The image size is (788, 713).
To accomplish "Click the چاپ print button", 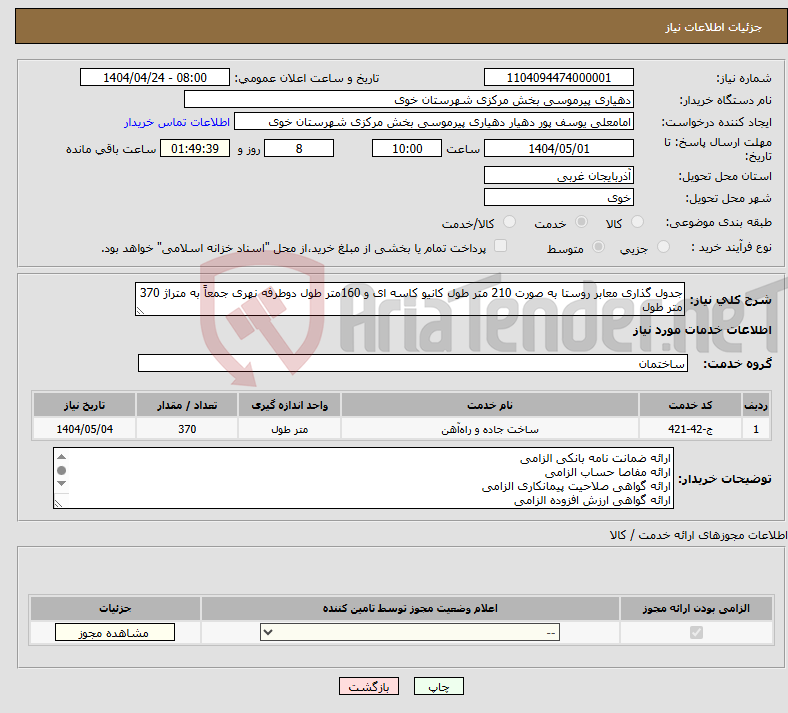I will 439,686.
